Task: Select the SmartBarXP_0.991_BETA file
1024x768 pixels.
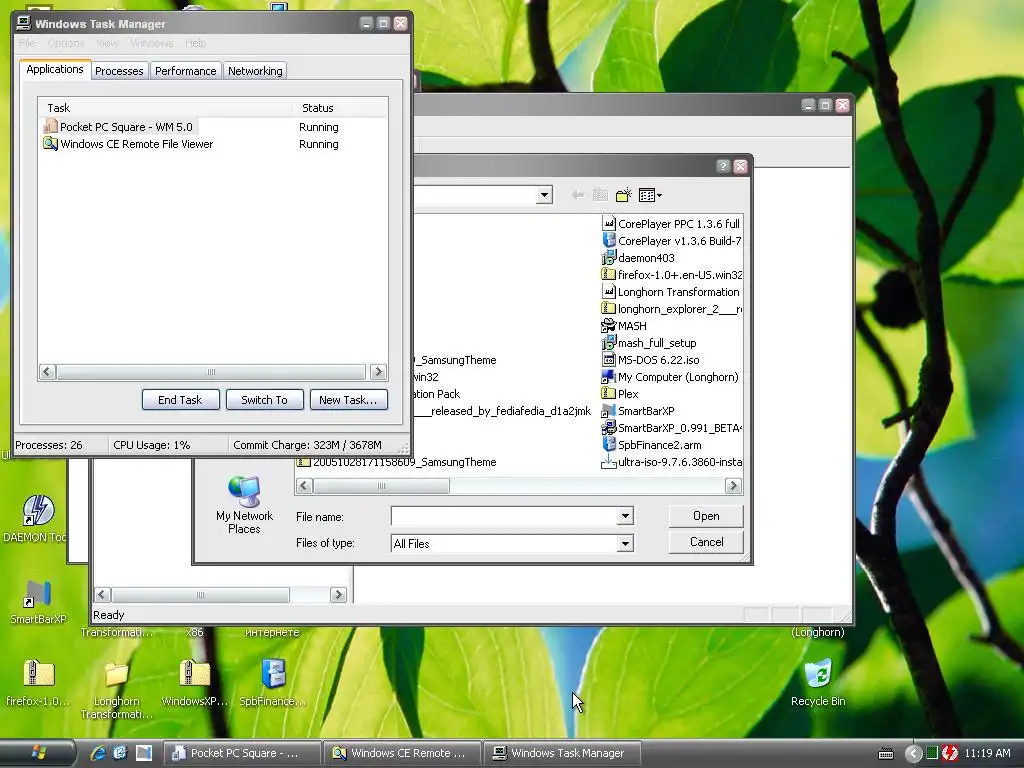Action: coord(671,427)
